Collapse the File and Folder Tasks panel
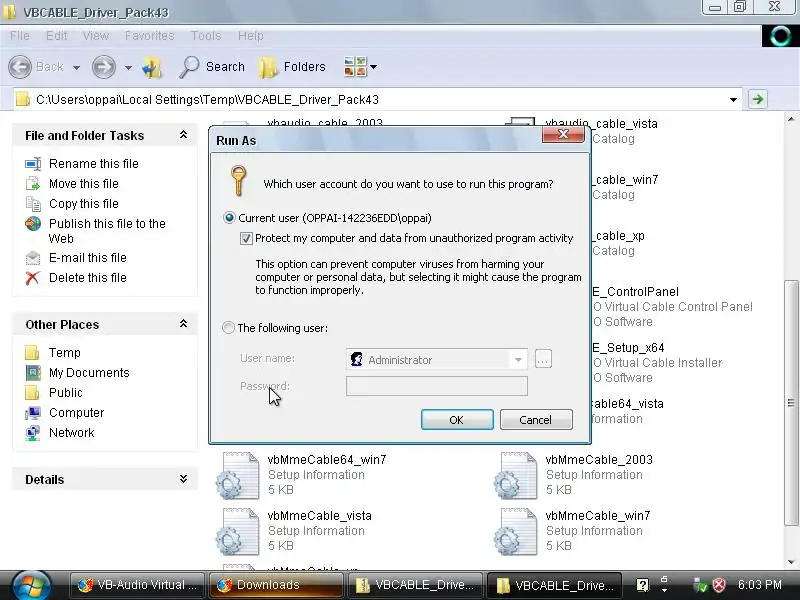This screenshot has height=600, width=800. point(183,135)
